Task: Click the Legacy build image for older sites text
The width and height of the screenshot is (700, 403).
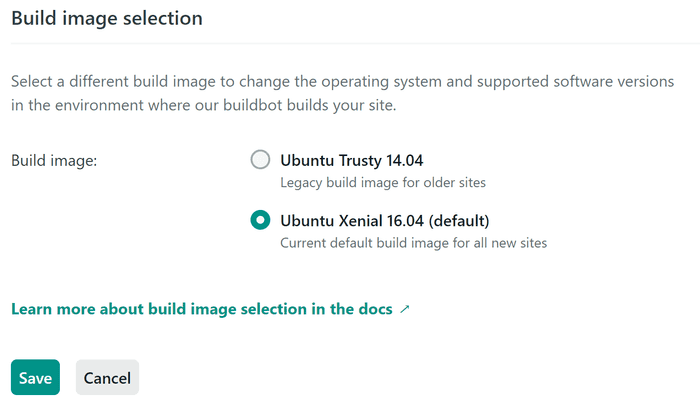Action: coord(383,183)
